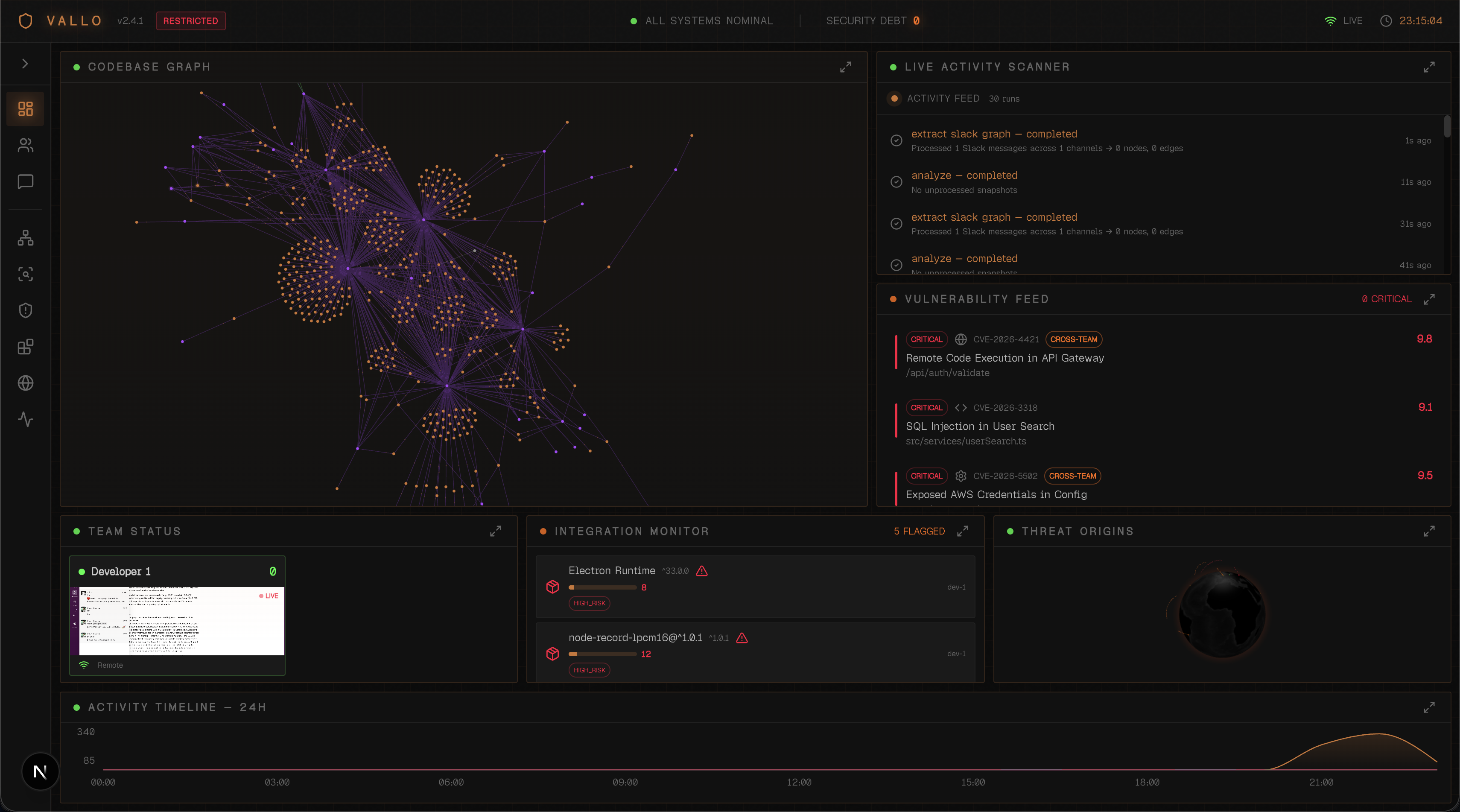Select the activity pulse sidebar icon
This screenshot has height=812, width=1460.
coord(26,419)
